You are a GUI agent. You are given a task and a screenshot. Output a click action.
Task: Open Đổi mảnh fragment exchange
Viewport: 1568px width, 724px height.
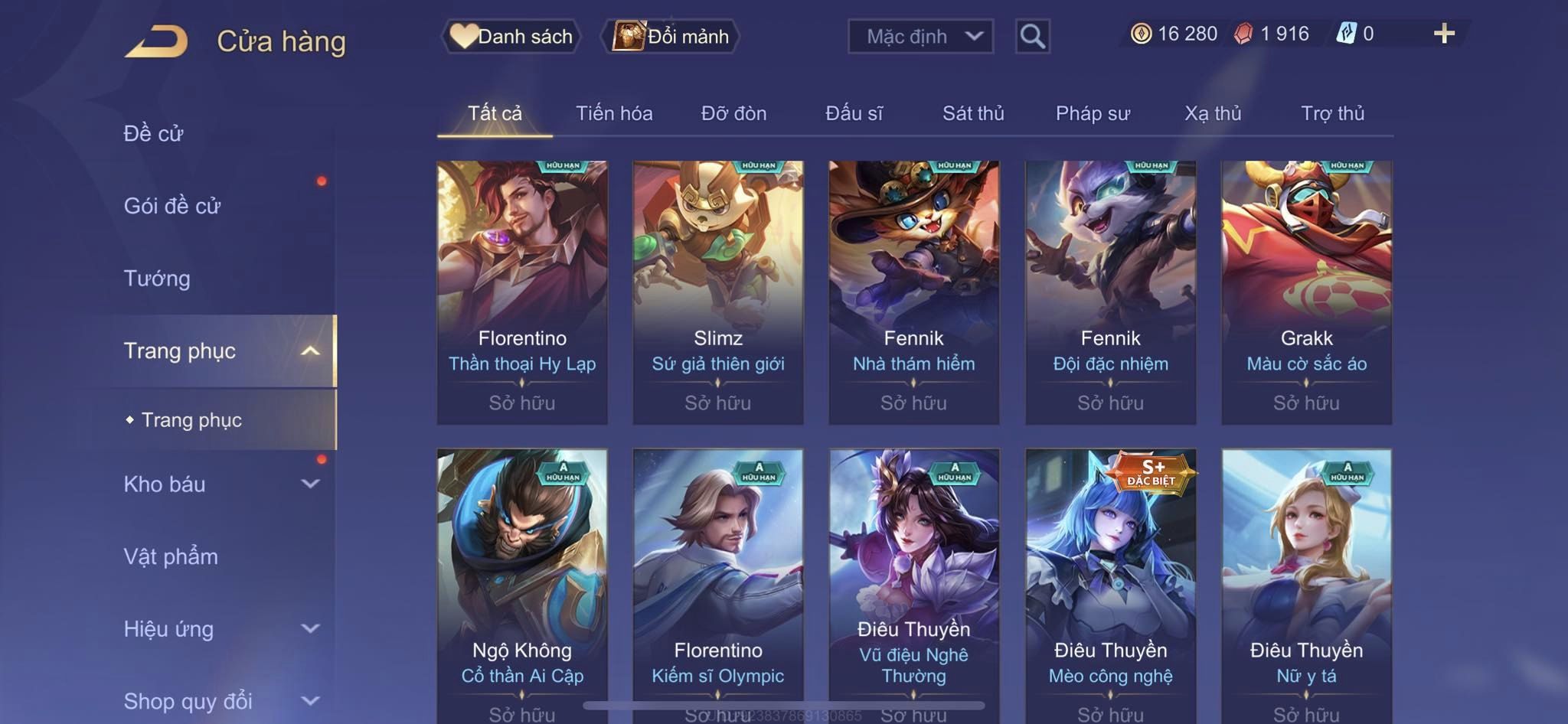(x=671, y=36)
